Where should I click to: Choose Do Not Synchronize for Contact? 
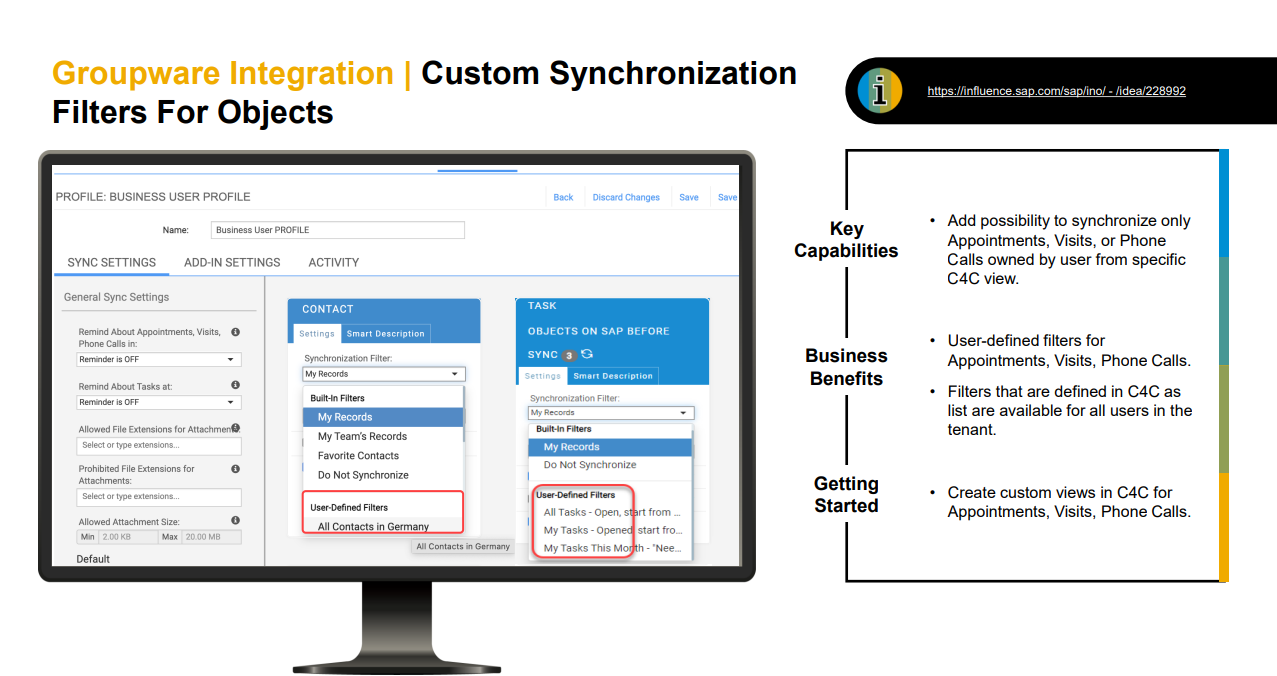[383, 475]
